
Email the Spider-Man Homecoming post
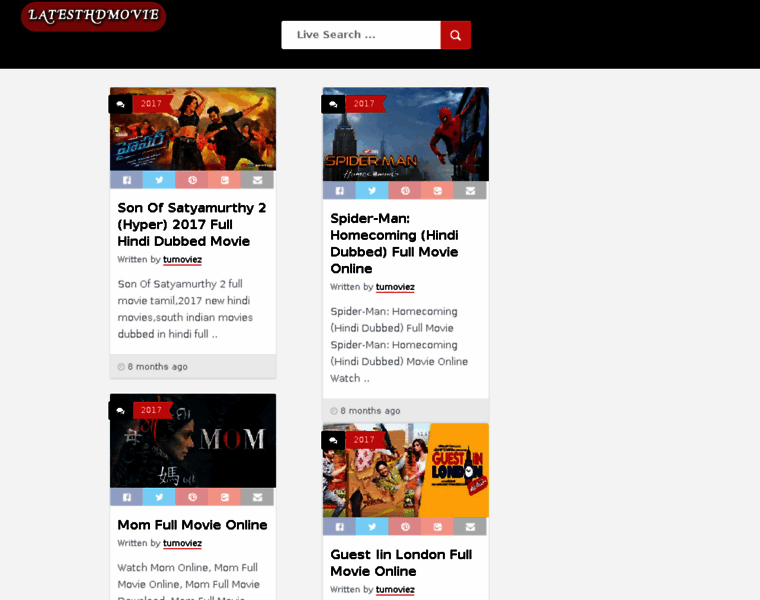(470, 190)
